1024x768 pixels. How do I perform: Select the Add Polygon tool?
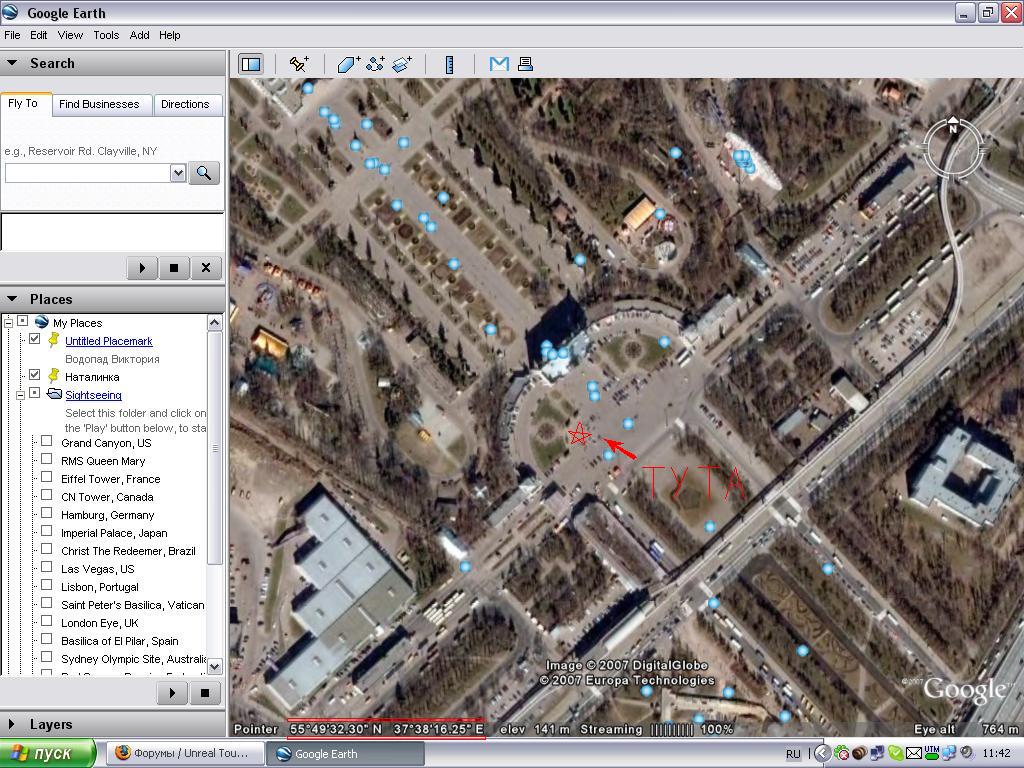click(x=348, y=64)
